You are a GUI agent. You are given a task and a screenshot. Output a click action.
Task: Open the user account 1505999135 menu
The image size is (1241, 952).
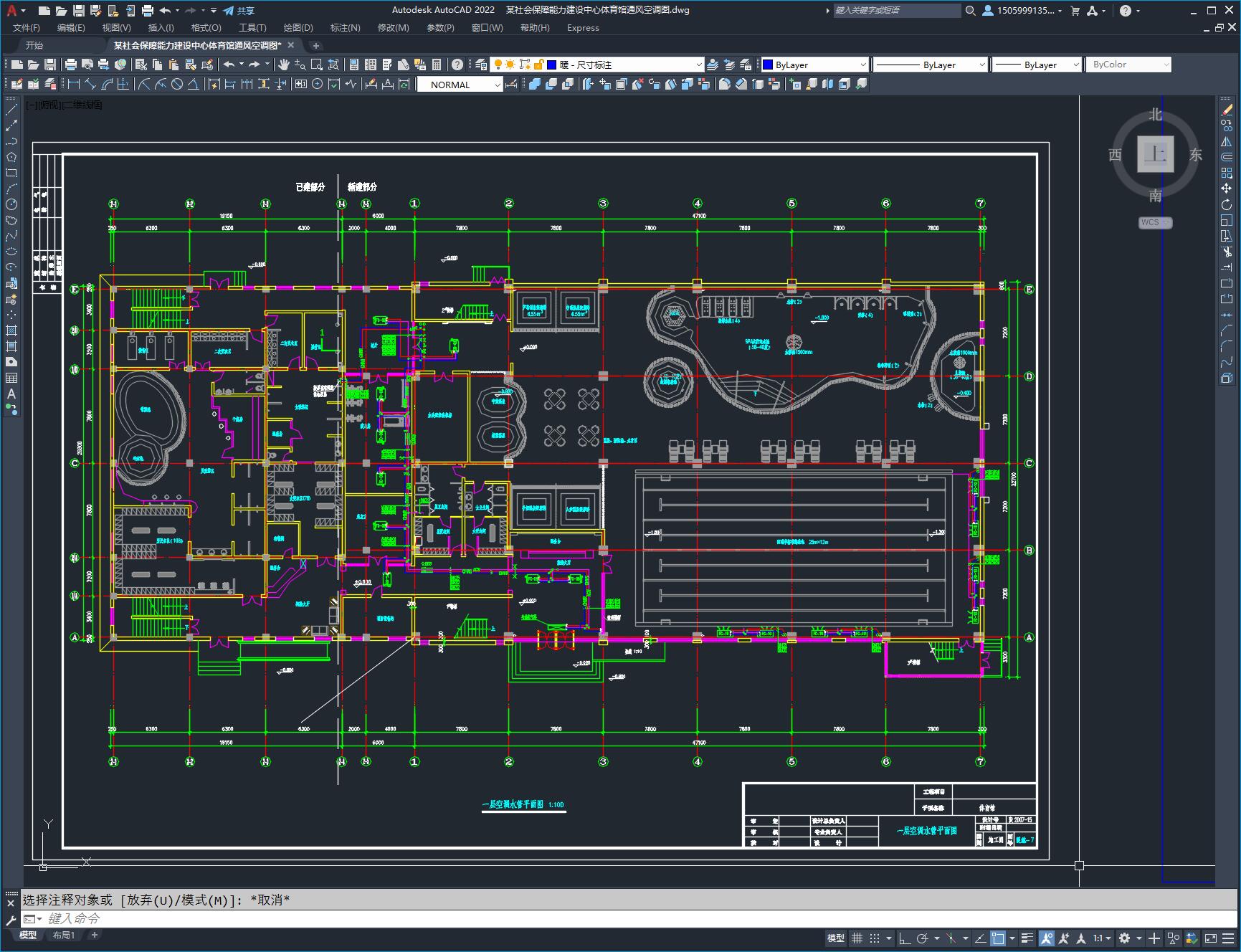coord(1023,11)
